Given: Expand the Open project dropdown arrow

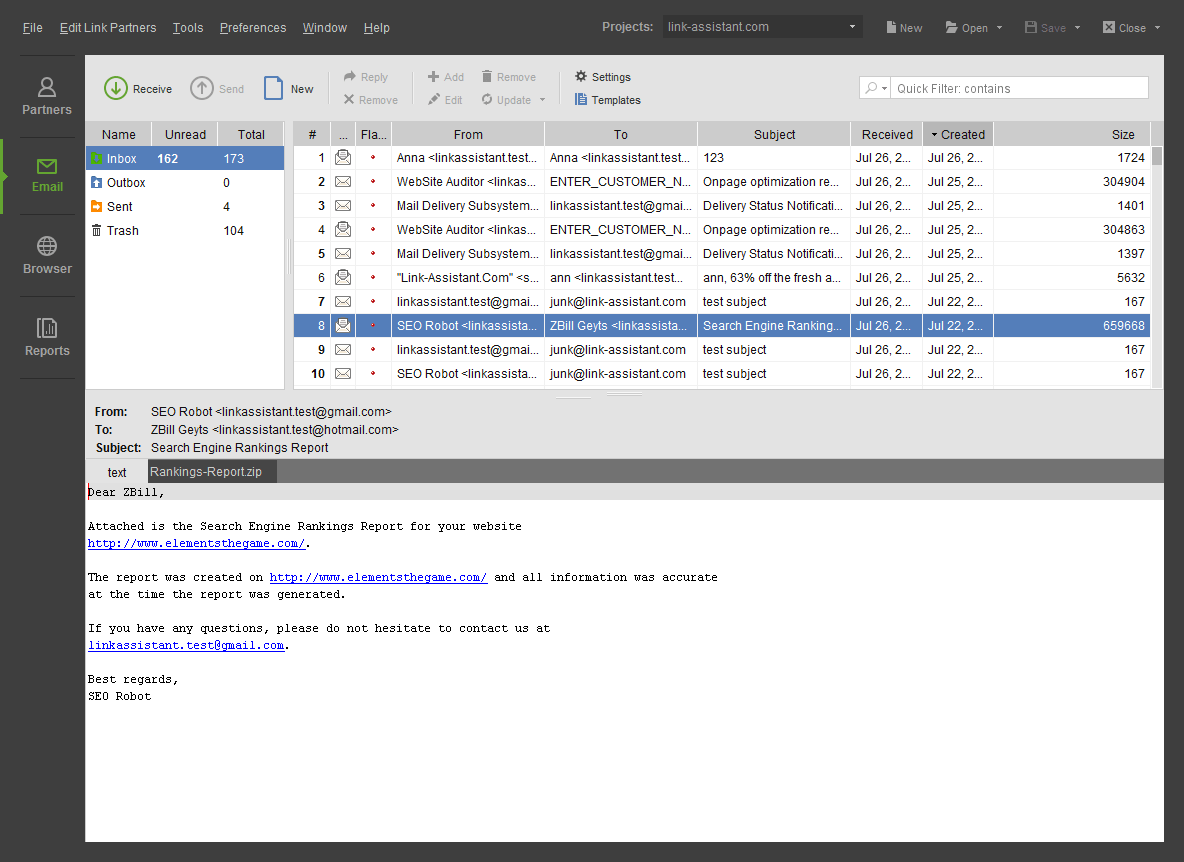Looking at the screenshot, I should point(999,28).
